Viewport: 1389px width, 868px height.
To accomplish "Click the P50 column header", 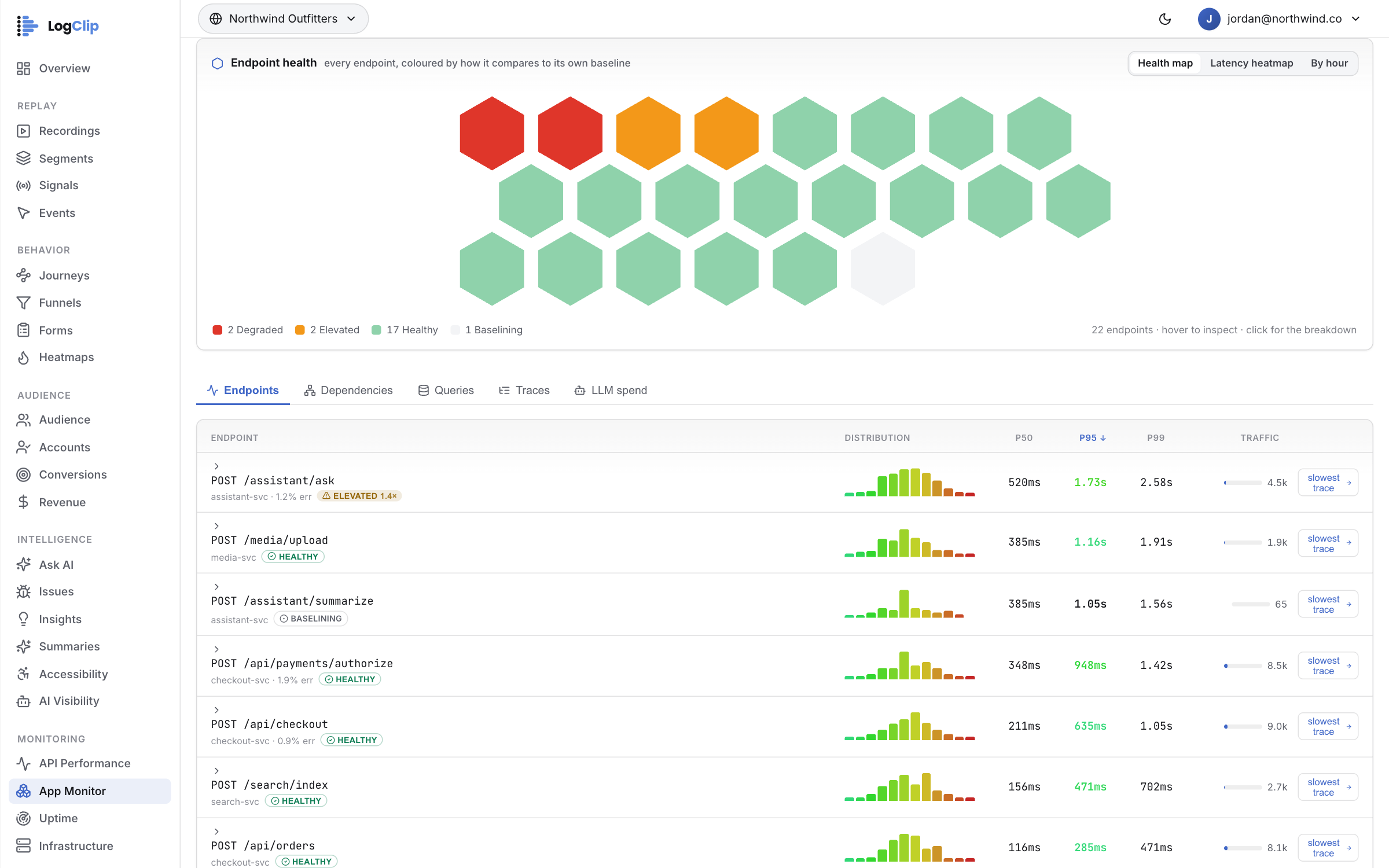I will pyautogui.click(x=1024, y=438).
